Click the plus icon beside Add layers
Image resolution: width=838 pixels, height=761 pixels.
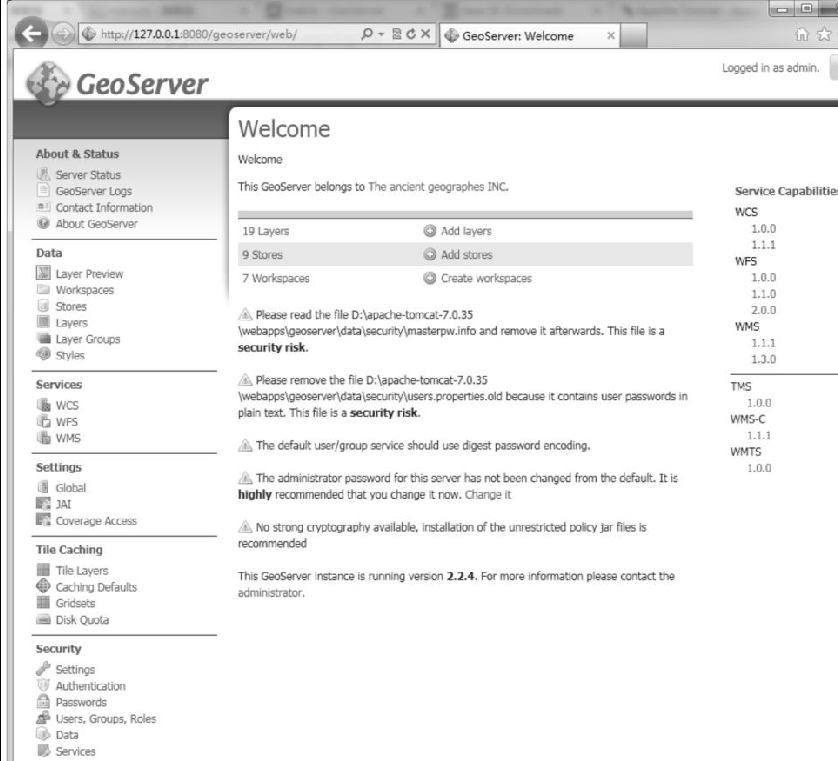click(430, 230)
